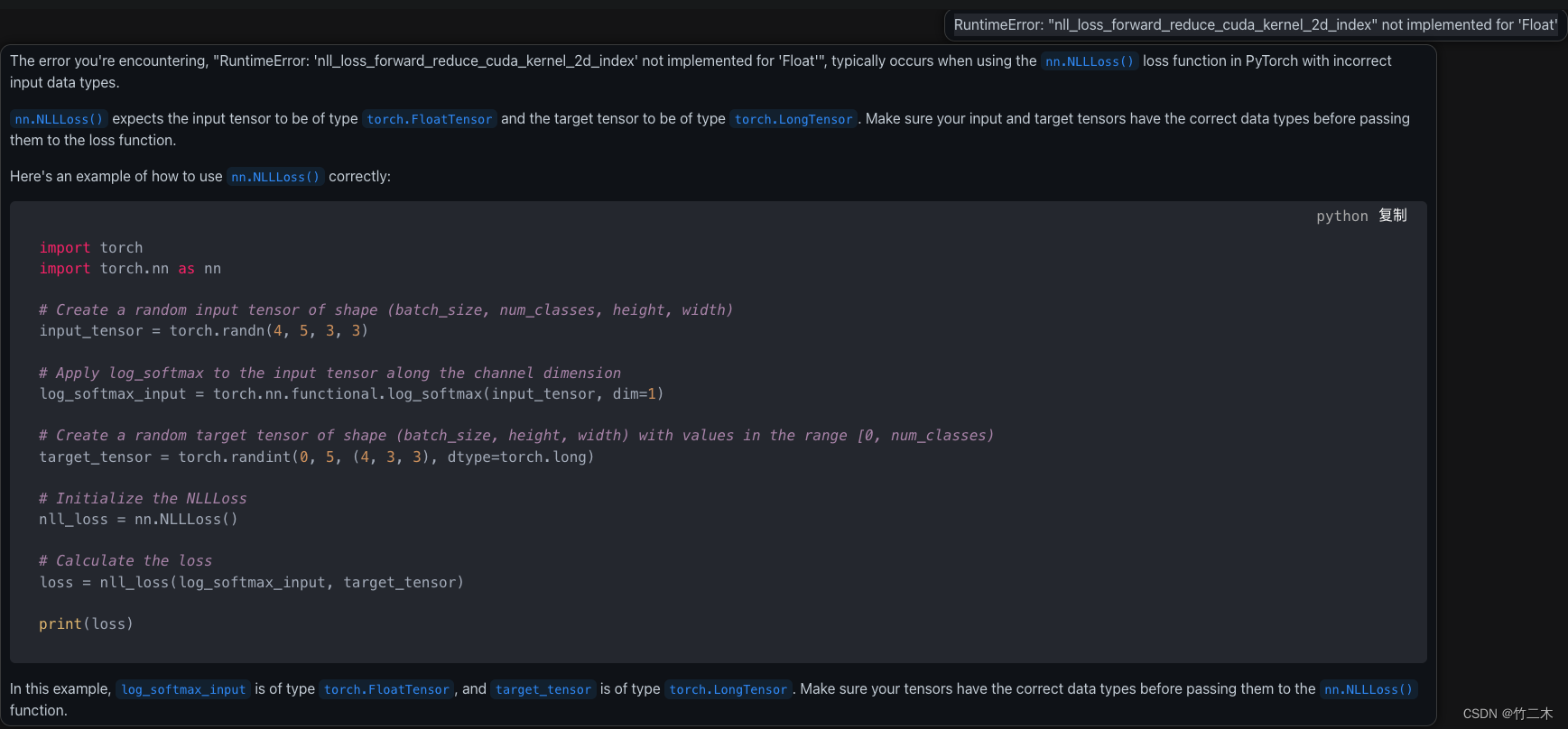Image resolution: width=1568 pixels, height=729 pixels.
Task: Click the 'Calculate the loss' comment
Action: (125, 561)
